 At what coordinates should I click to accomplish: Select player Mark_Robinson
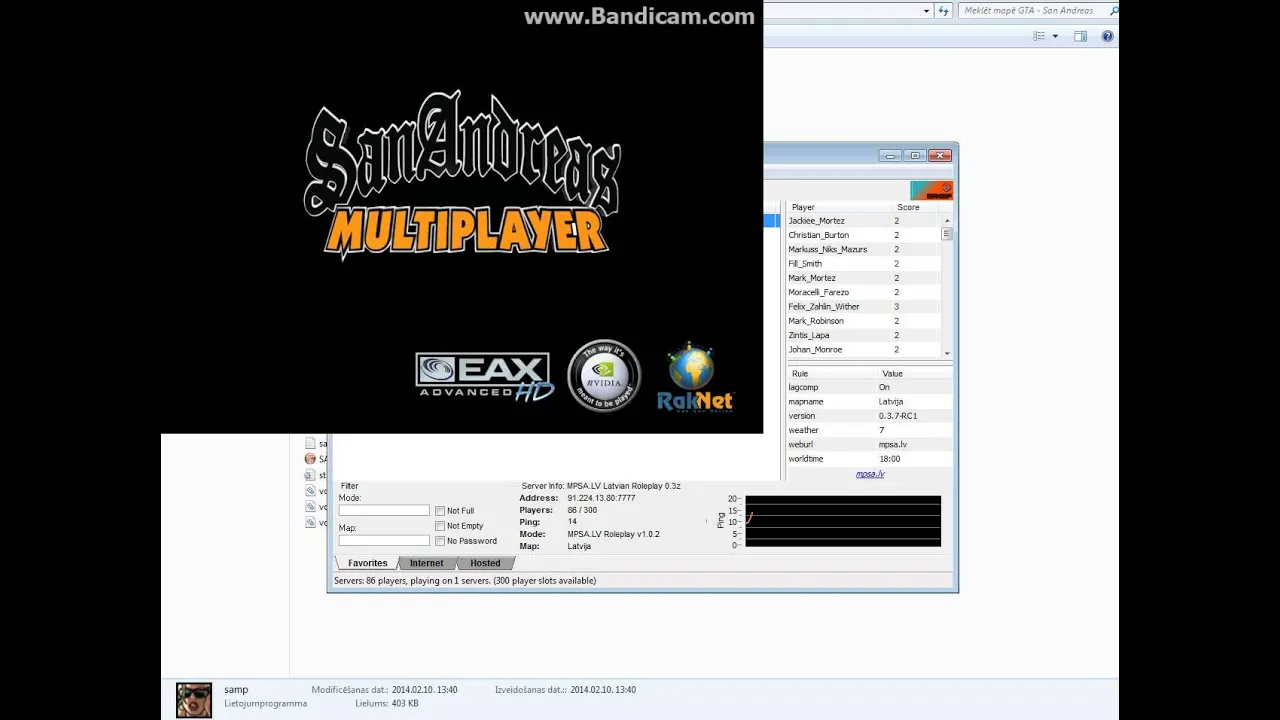click(864, 321)
